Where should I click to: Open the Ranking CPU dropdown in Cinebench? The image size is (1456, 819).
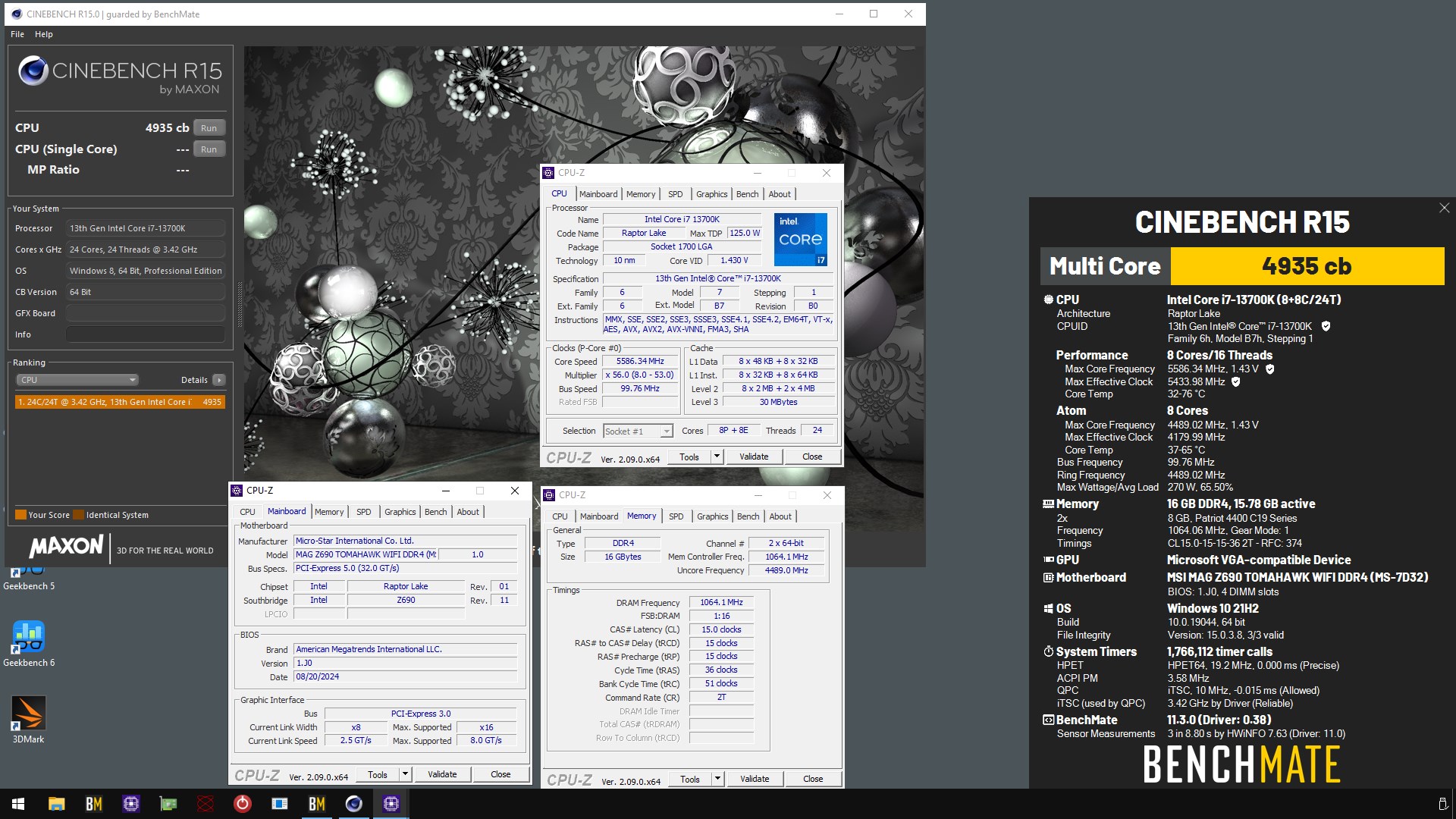coord(77,380)
